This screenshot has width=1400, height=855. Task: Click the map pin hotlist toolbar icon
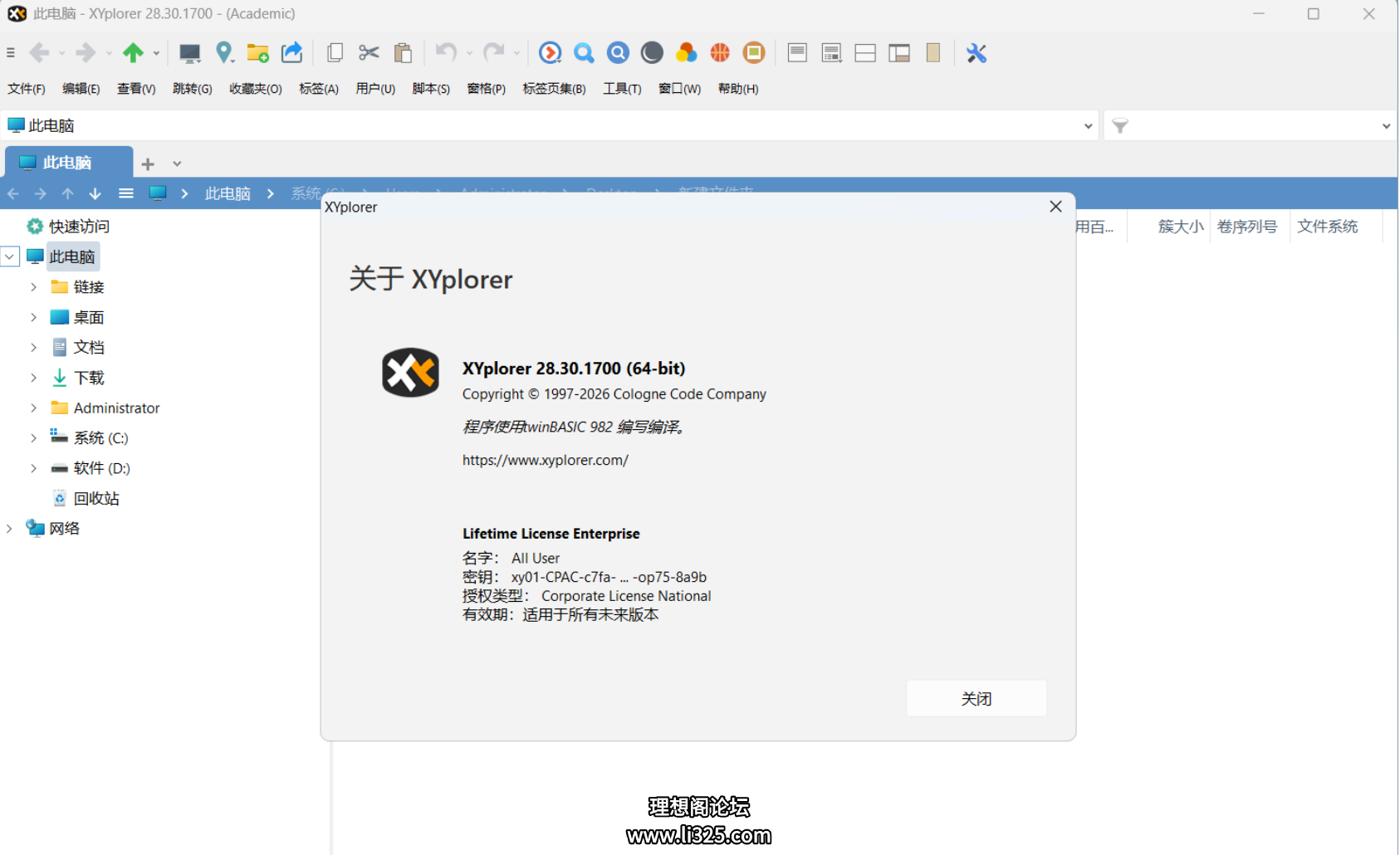pos(224,53)
